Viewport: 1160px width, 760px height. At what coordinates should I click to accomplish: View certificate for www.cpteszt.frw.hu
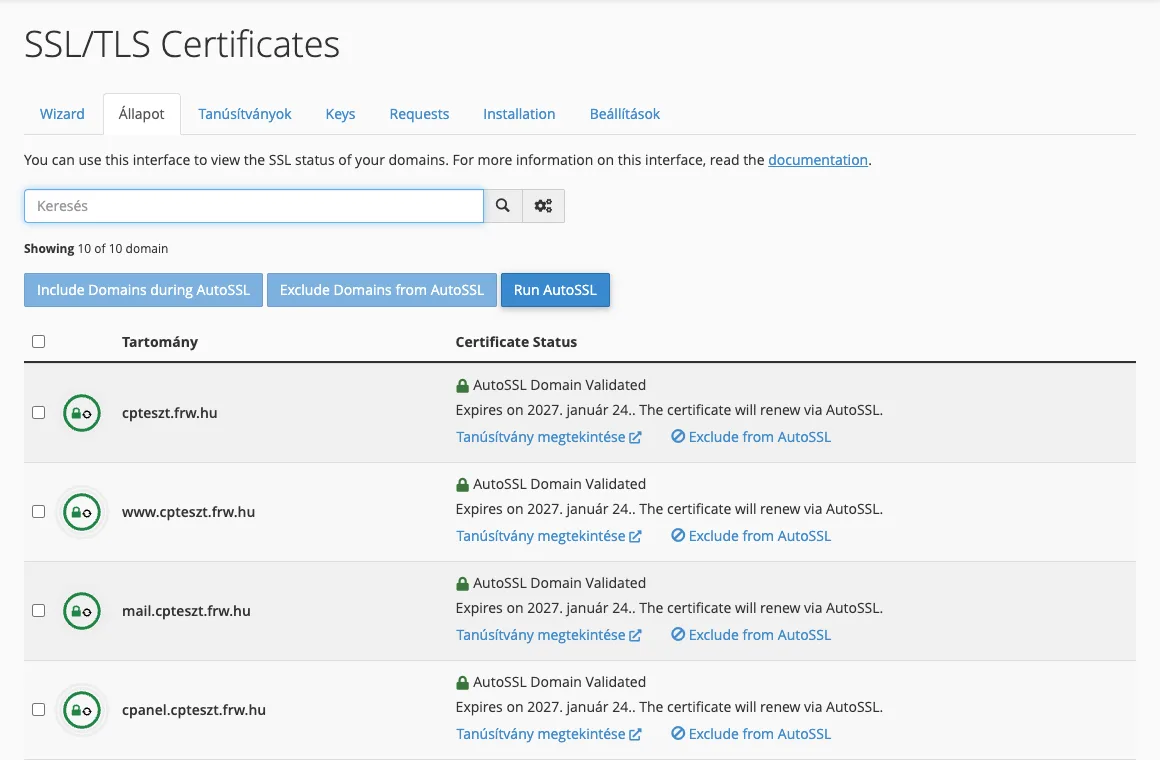548,537
